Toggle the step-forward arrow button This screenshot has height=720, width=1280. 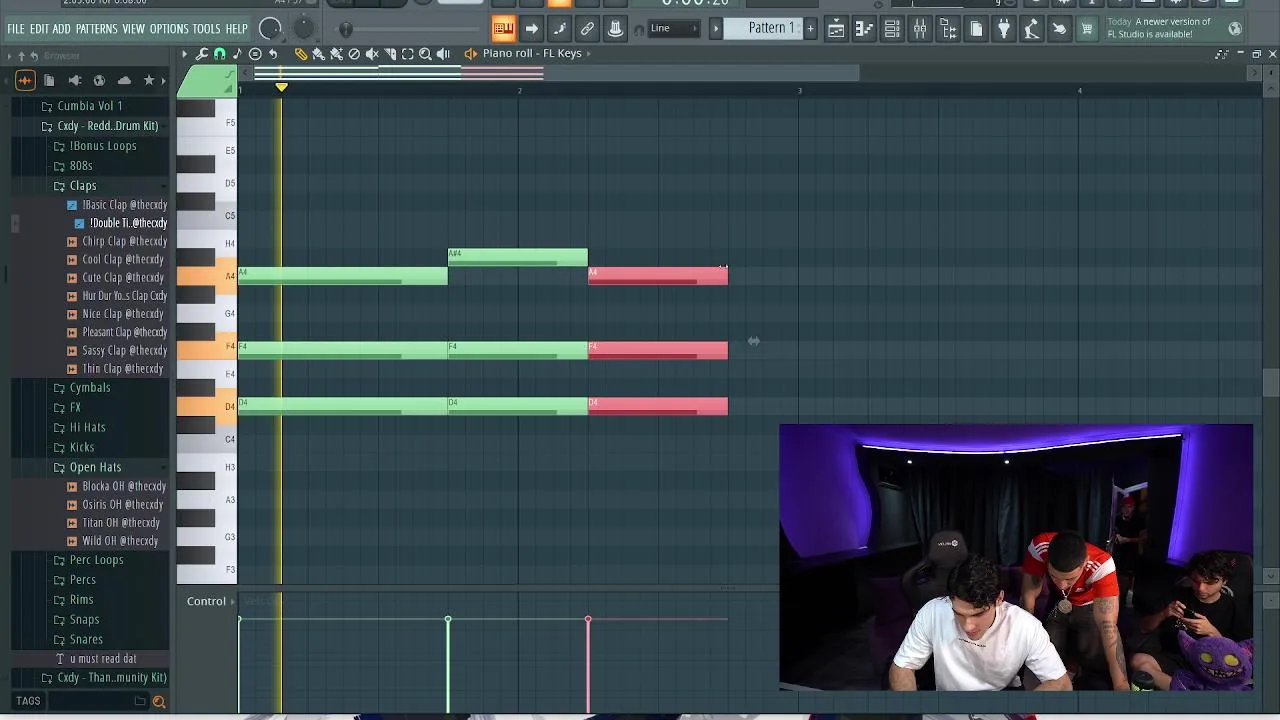pyautogui.click(x=533, y=28)
